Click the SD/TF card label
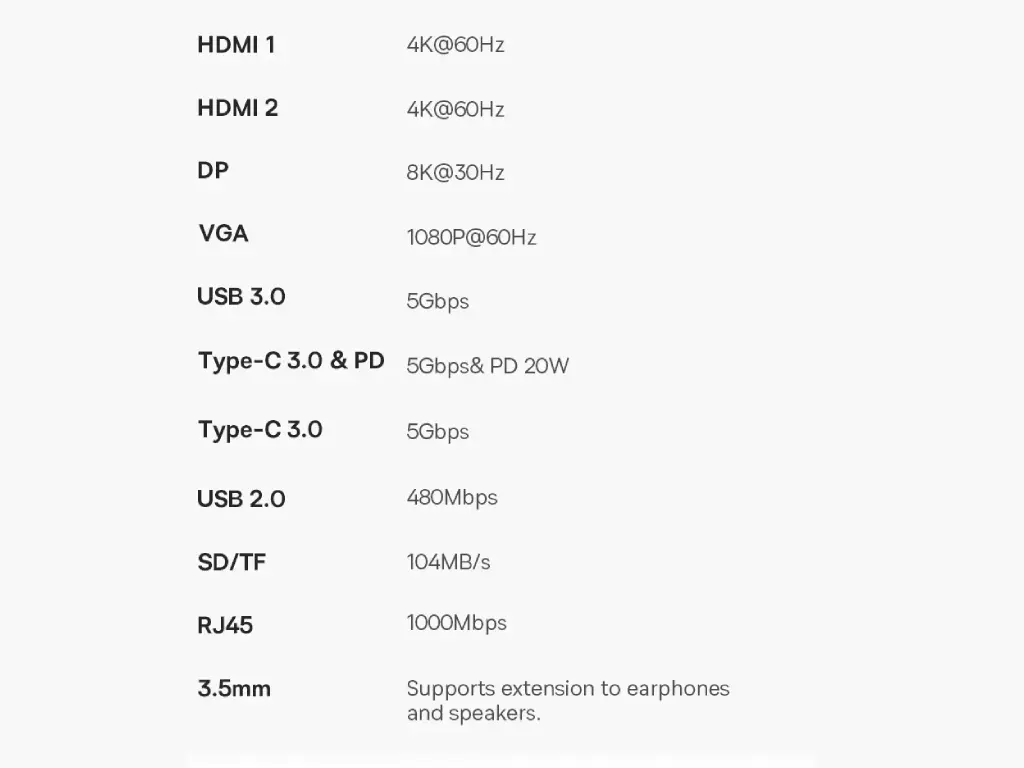 coord(232,562)
